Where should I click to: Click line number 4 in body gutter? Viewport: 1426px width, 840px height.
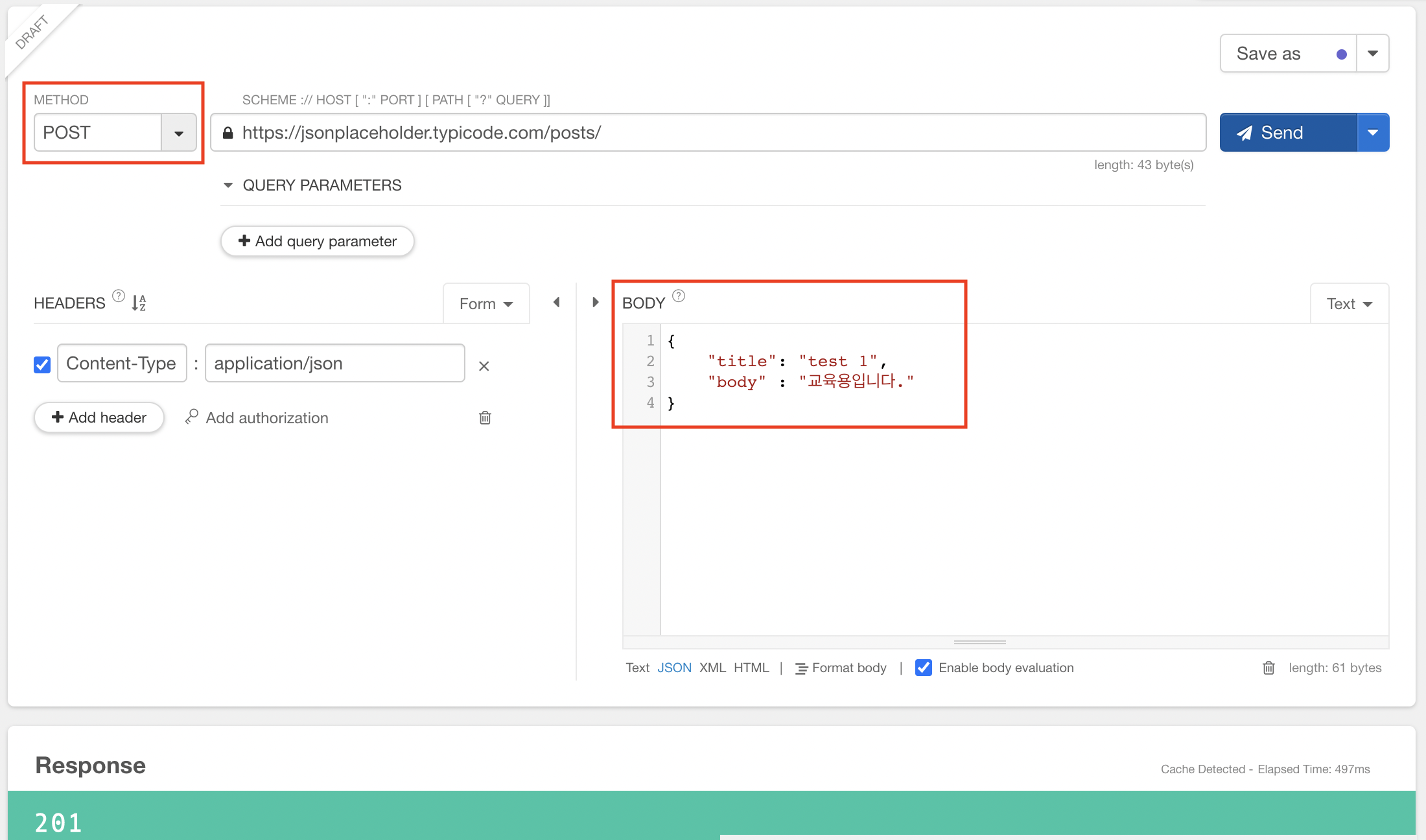[x=650, y=402]
